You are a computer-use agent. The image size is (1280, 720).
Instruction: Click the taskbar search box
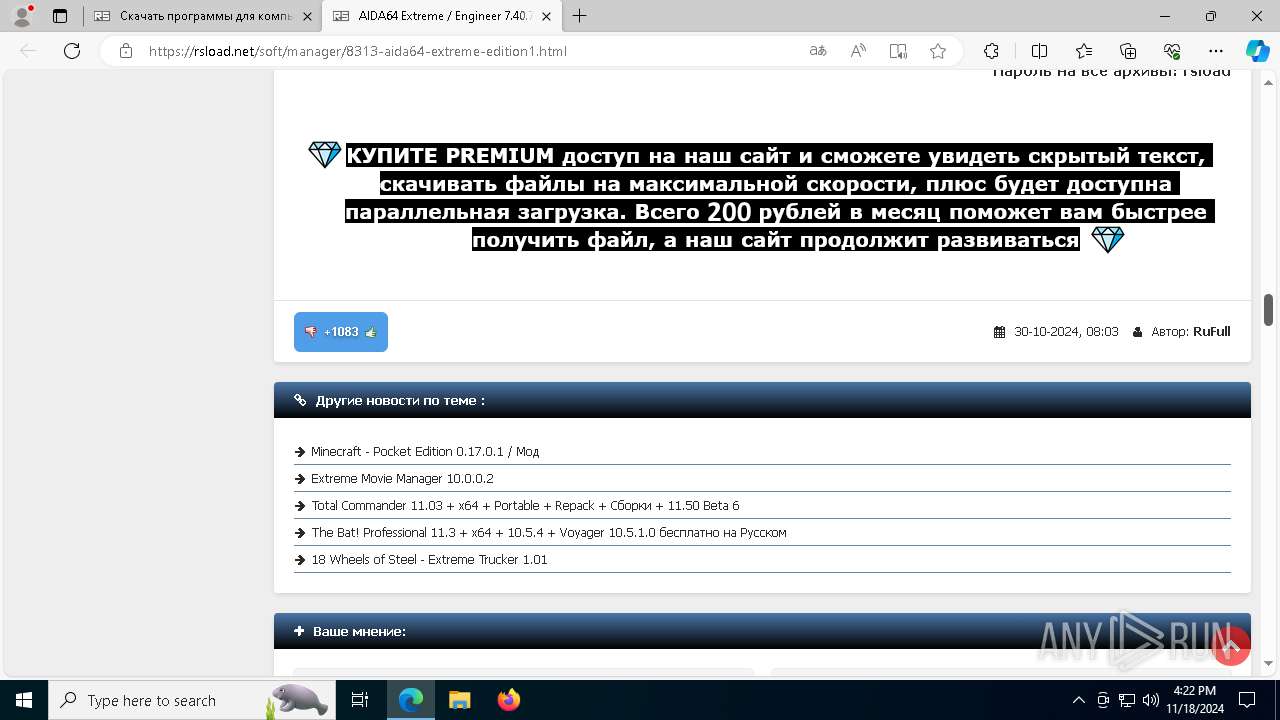(190, 700)
